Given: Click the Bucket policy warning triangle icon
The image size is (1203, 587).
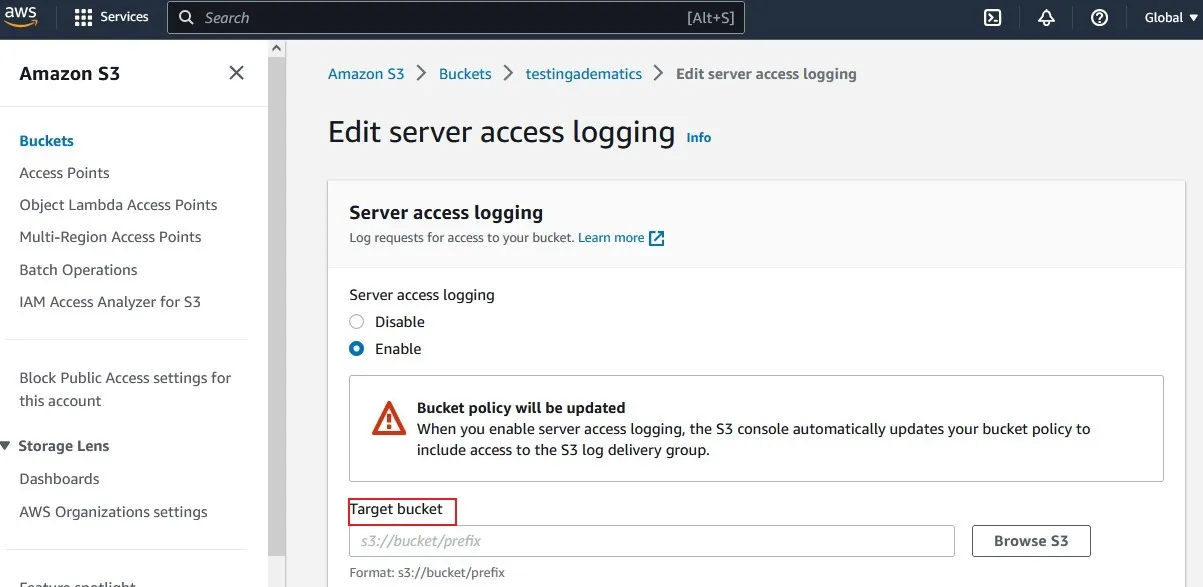Looking at the screenshot, I should click(388, 418).
